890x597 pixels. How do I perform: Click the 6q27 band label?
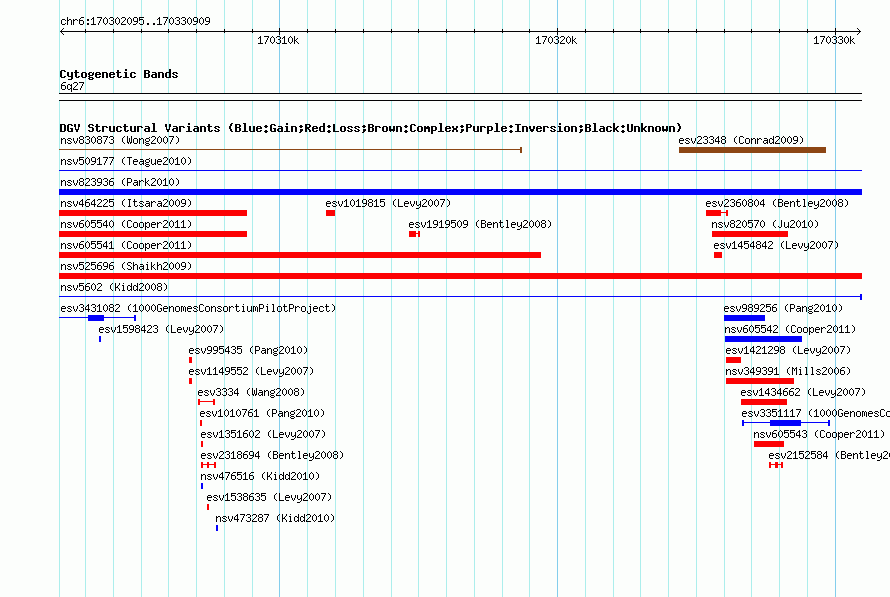tap(72, 86)
